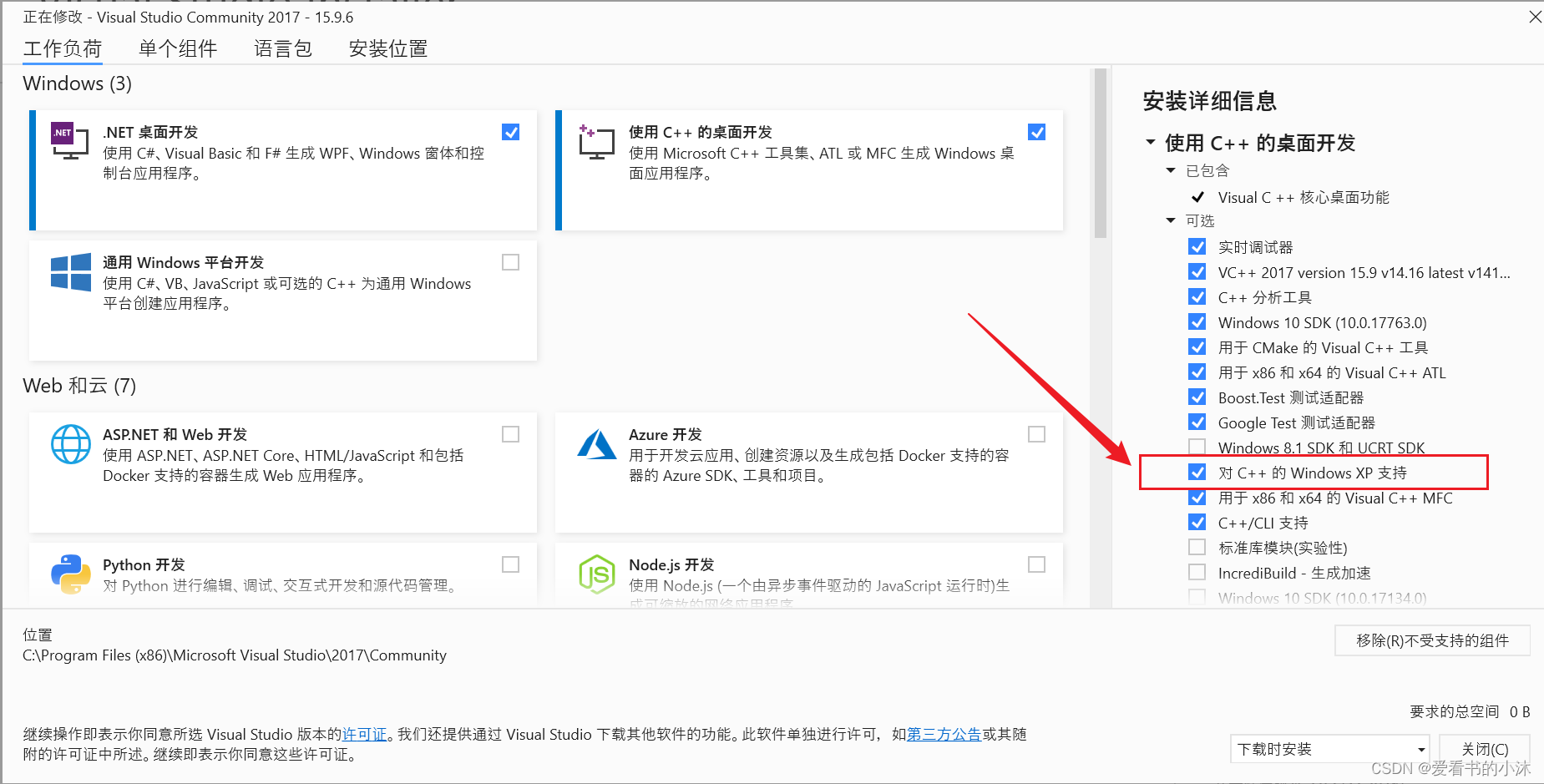The height and width of the screenshot is (784, 1544).
Task: Open the 第三方公告 link
Action: 944,735
